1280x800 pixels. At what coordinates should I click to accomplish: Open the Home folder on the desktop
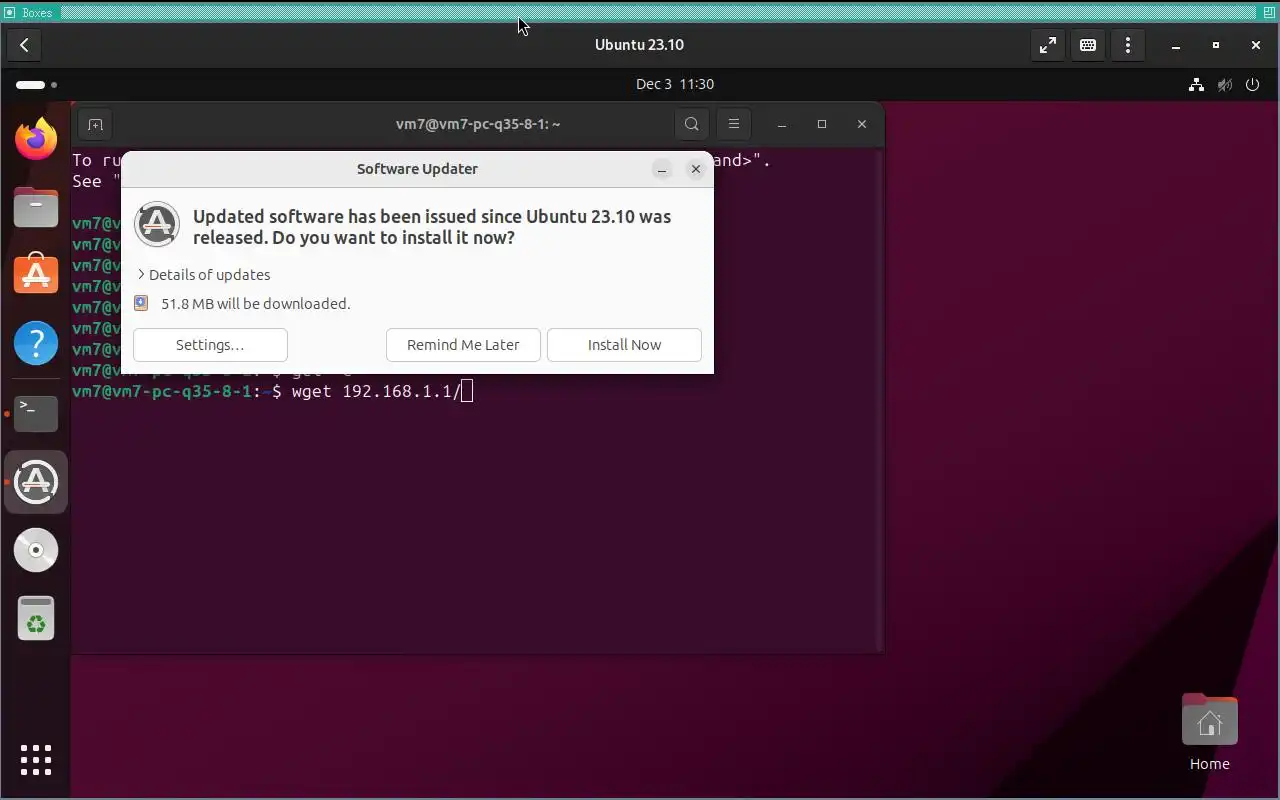[x=1209, y=733]
